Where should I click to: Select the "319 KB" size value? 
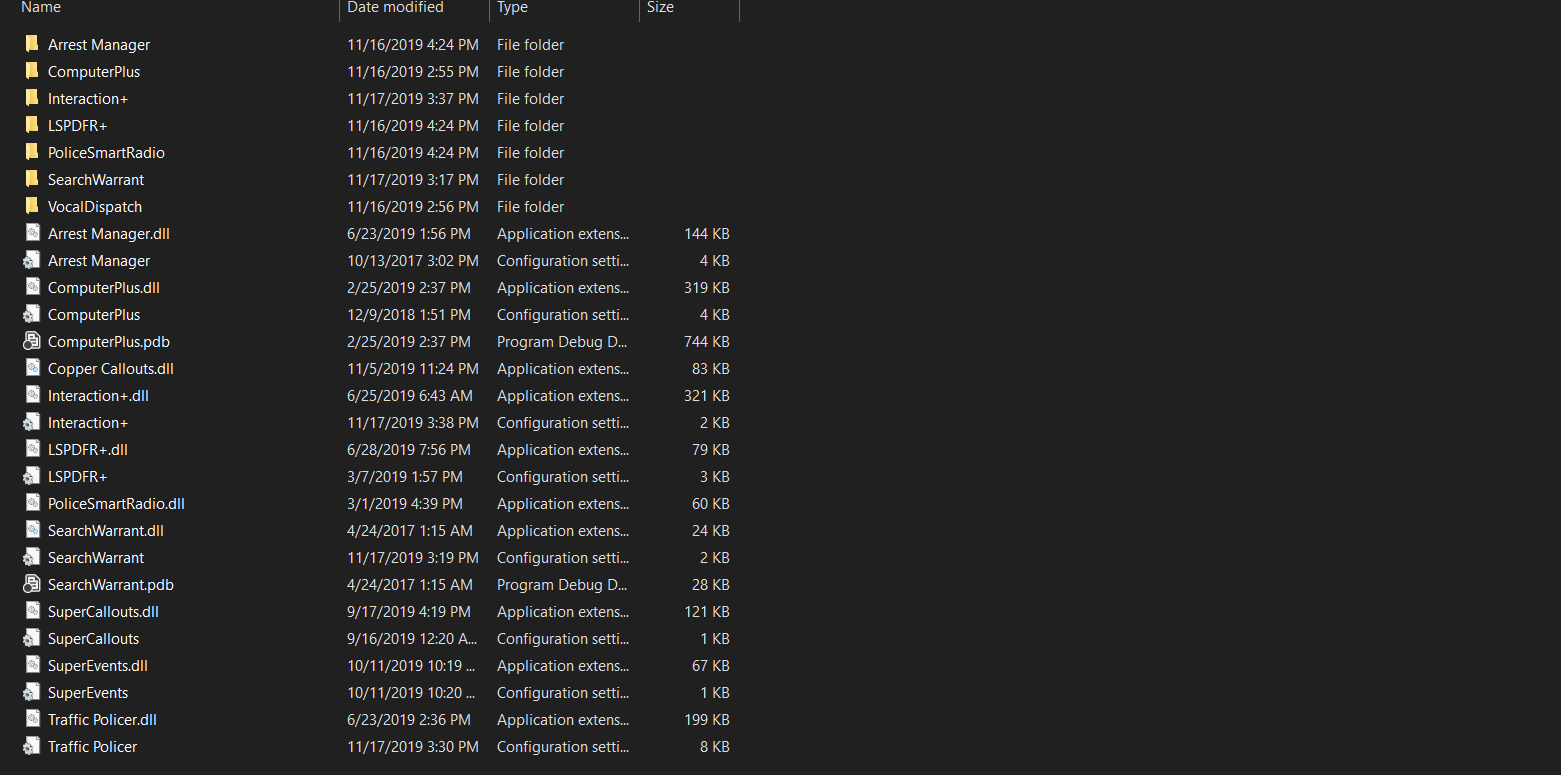coord(707,287)
